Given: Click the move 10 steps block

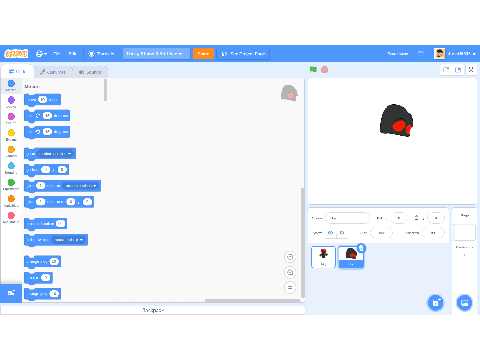Looking at the screenshot, I should click(x=43, y=100).
